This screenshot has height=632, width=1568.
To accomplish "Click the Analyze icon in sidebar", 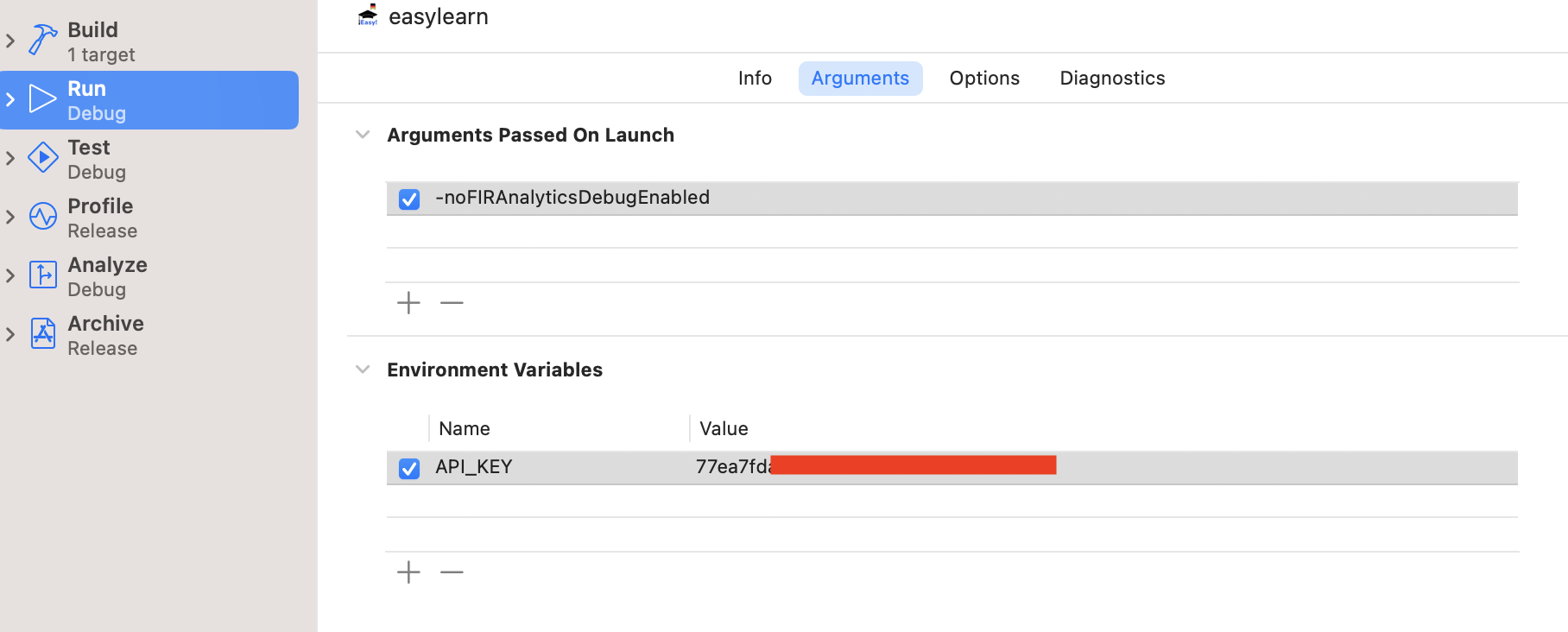I will (x=42, y=275).
